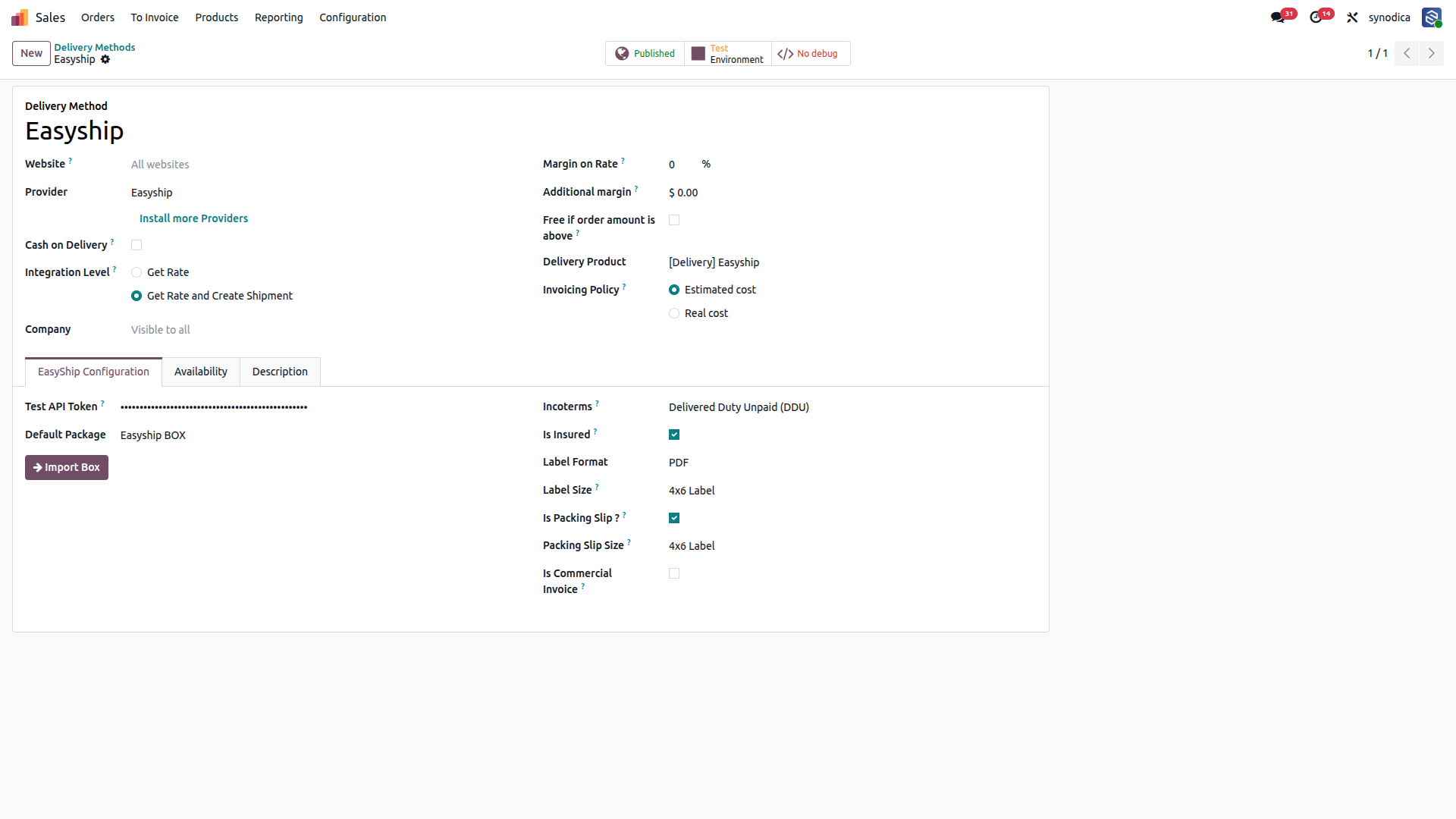Go back to Delivery Methods breadcrumb

(x=95, y=47)
